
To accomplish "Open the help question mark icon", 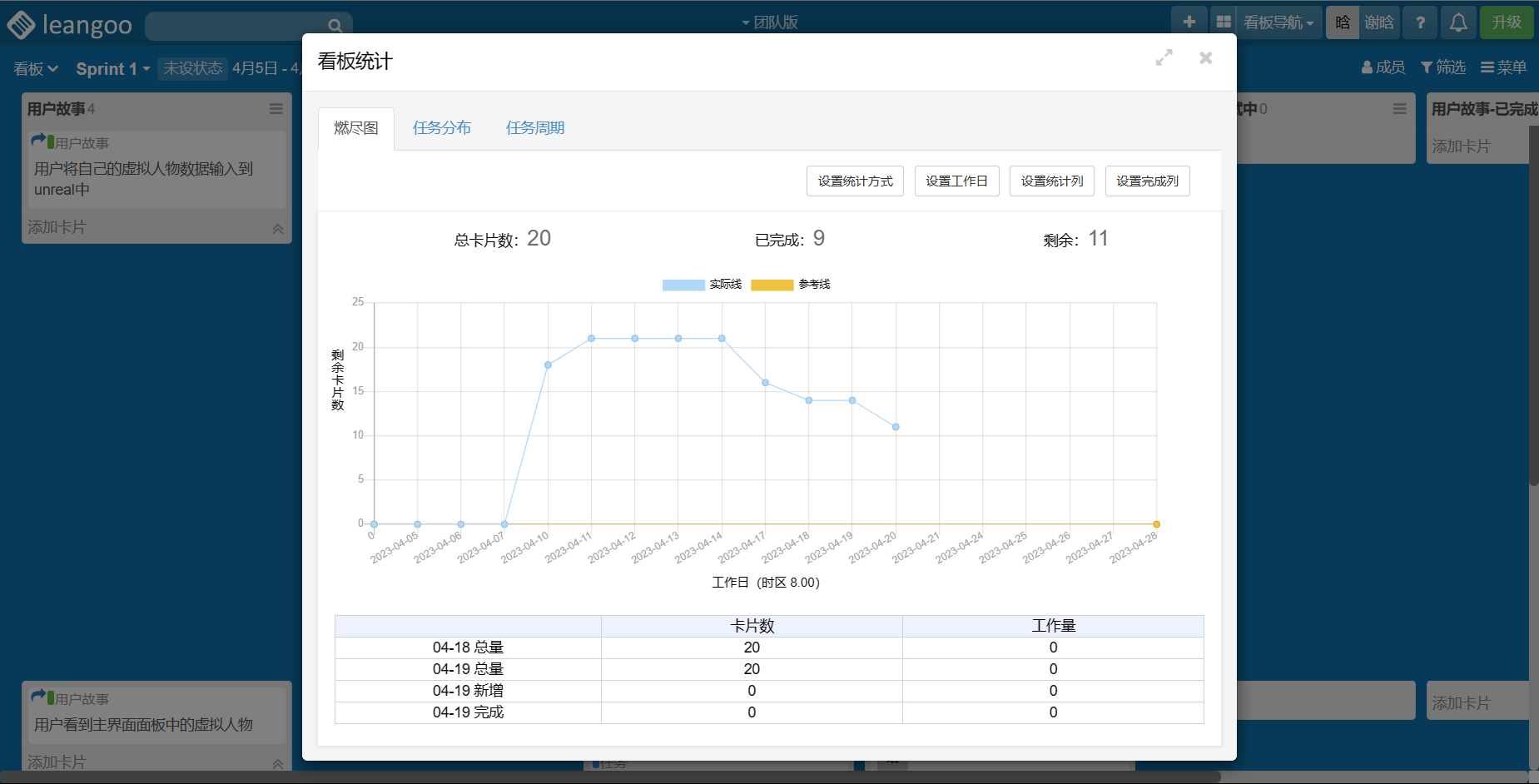I will (1420, 22).
